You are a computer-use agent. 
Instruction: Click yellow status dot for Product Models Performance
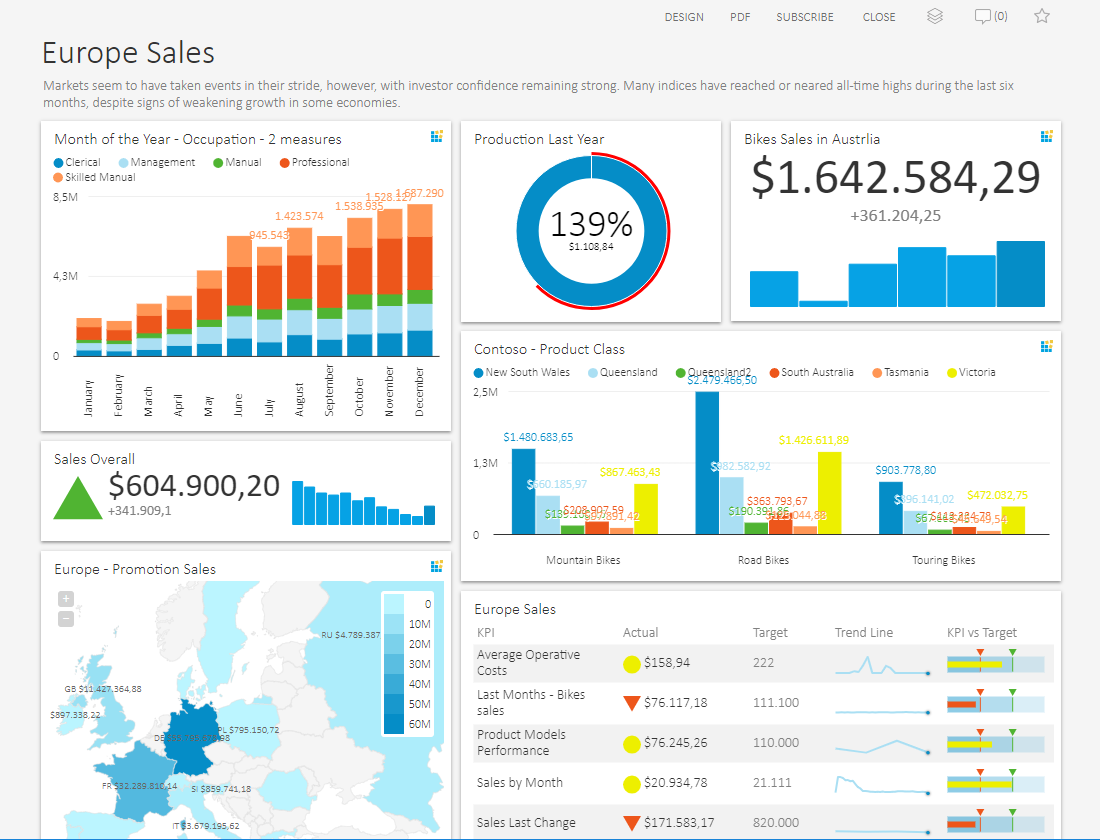coord(631,744)
